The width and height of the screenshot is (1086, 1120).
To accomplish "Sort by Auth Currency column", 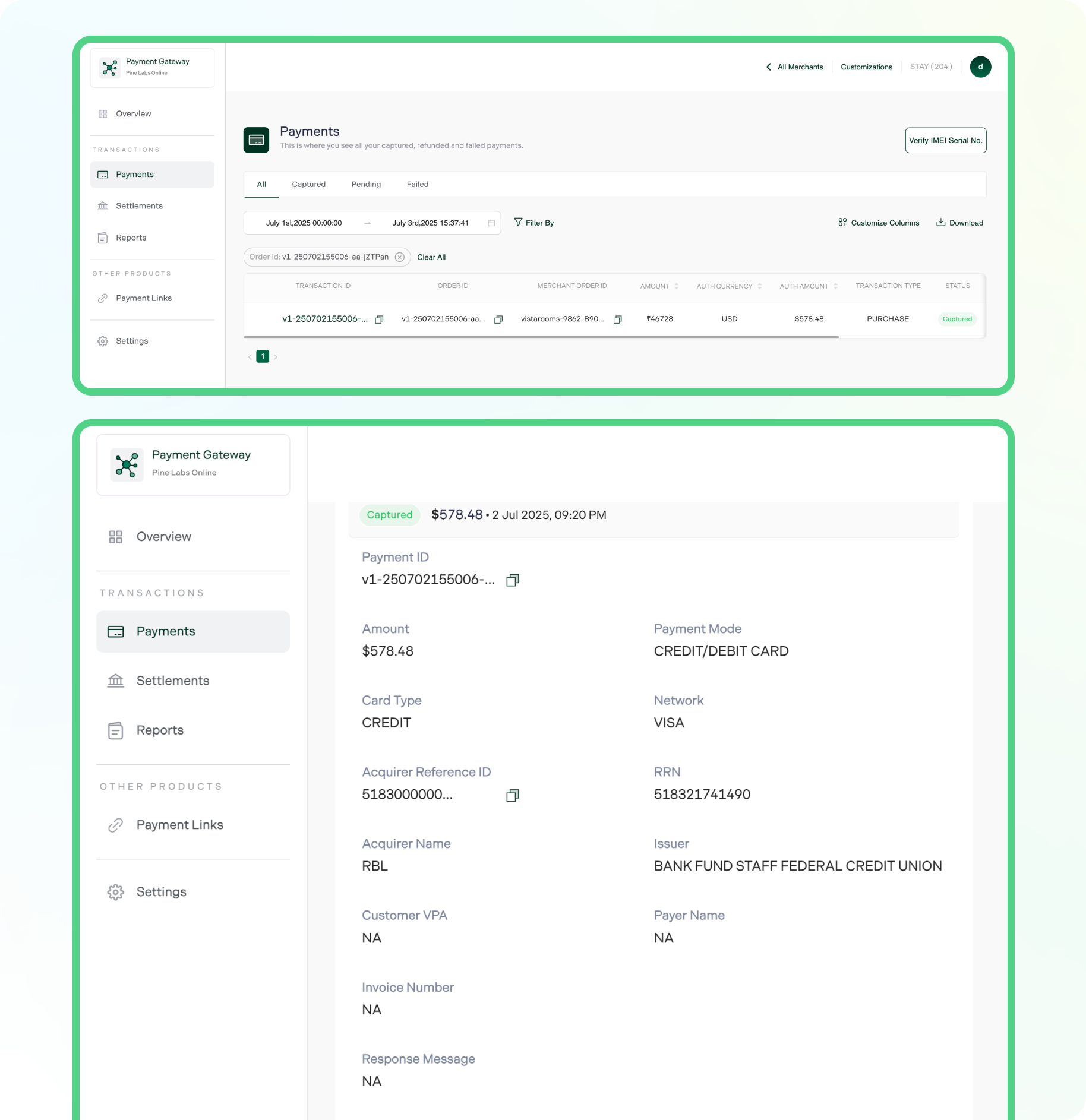I will tap(759, 286).
